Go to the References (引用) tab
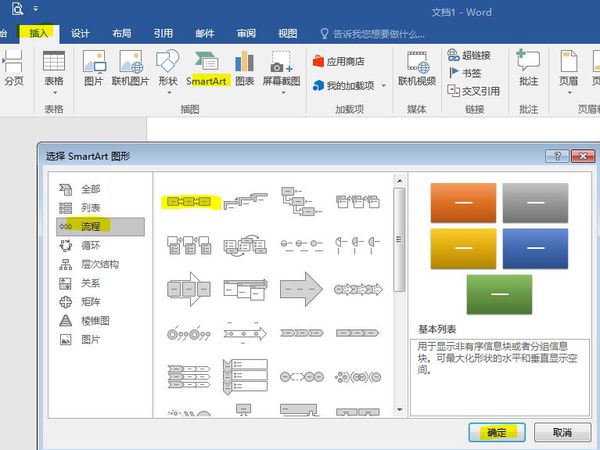Screen dimensions: 600x450 pos(163,34)
